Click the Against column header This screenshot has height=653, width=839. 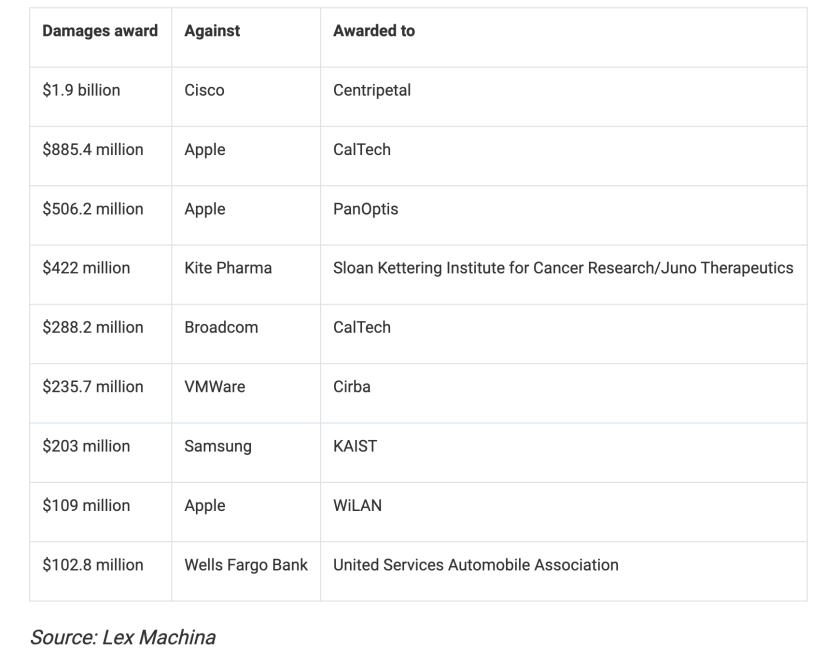tap(212, 31)
